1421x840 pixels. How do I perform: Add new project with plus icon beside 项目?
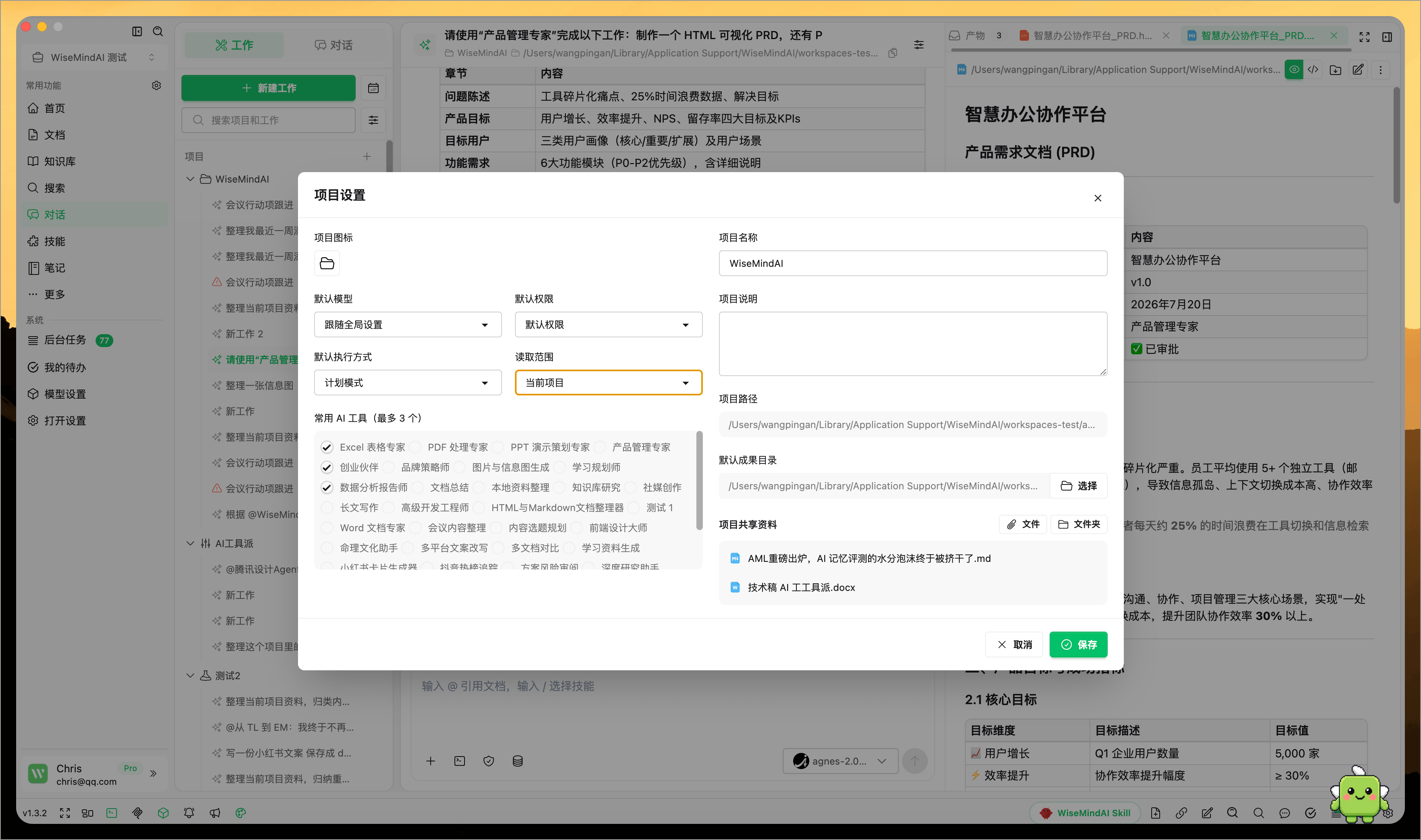pyautogui.click(x=367, y=156)
